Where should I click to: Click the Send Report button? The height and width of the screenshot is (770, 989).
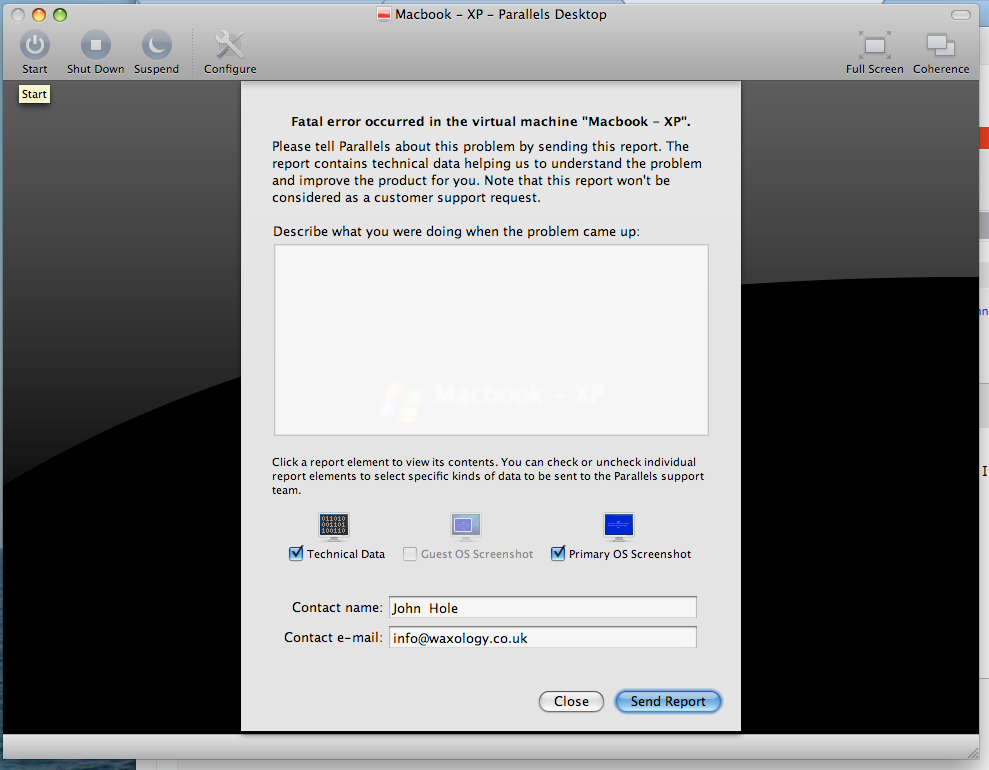[x=668, y=701]
